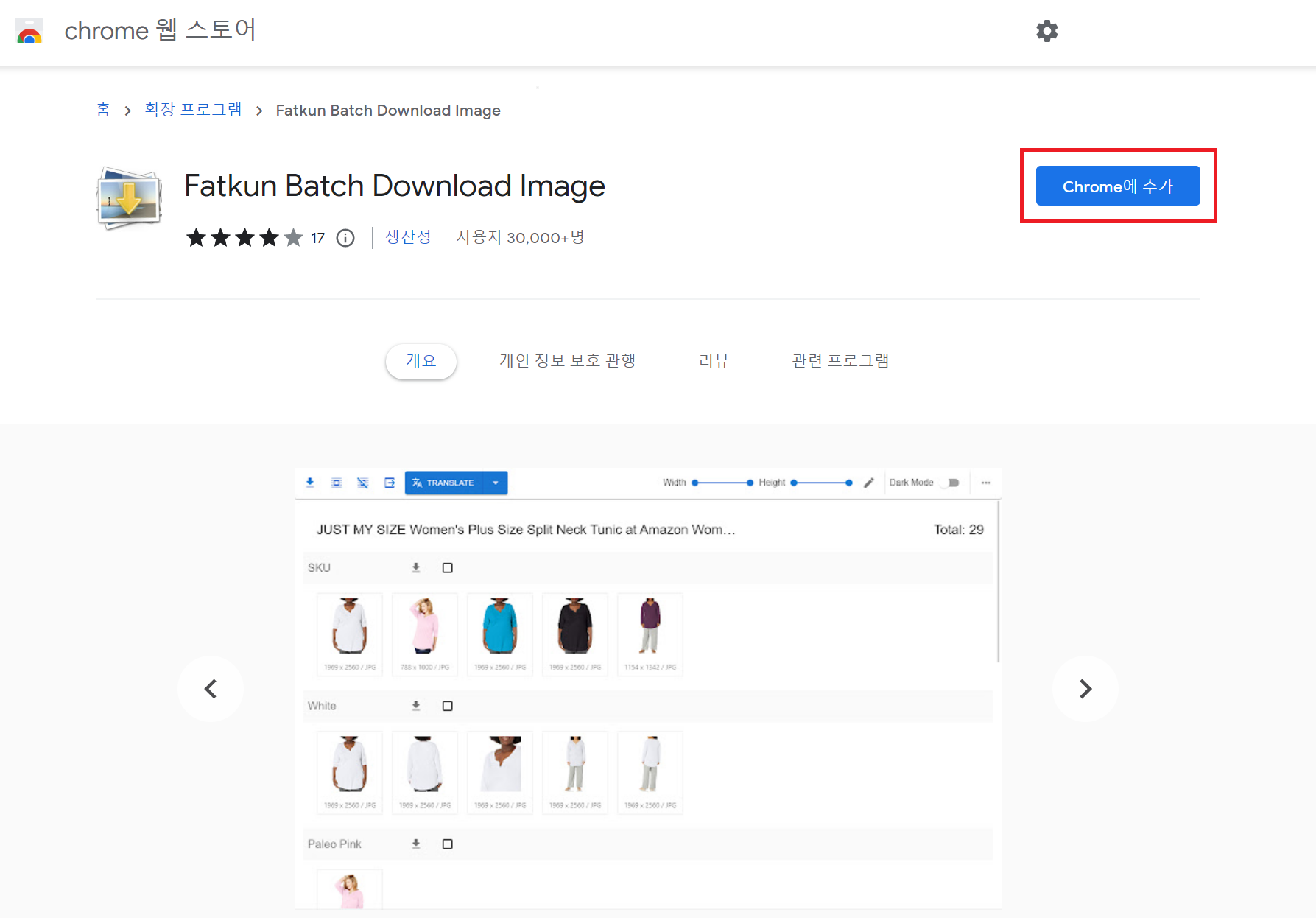Screen dimensions: 1316x918
Task: Tick the SKU row checkbox in the preview
Action: (447, 567)
